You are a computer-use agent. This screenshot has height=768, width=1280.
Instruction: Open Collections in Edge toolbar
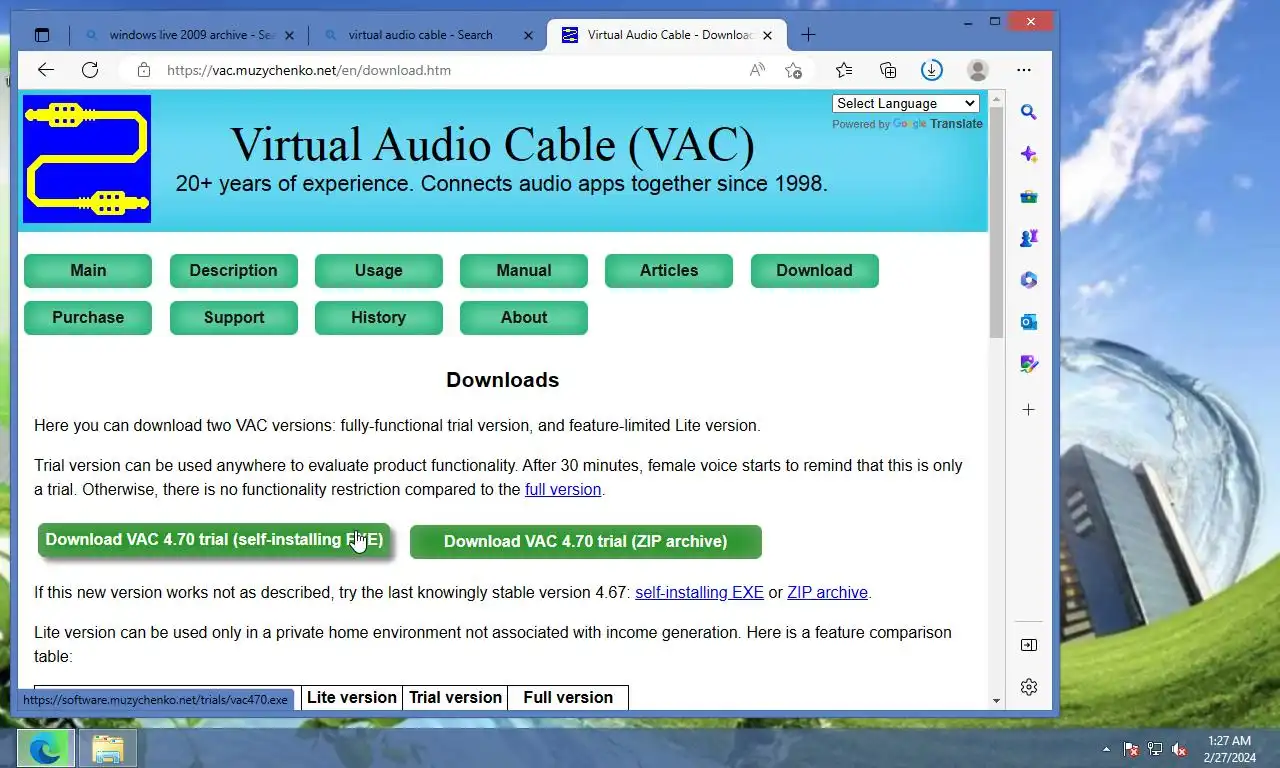click(888, 70)
